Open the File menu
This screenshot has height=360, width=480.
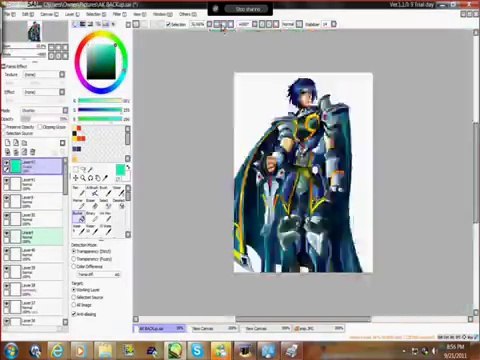pos(9,14)
